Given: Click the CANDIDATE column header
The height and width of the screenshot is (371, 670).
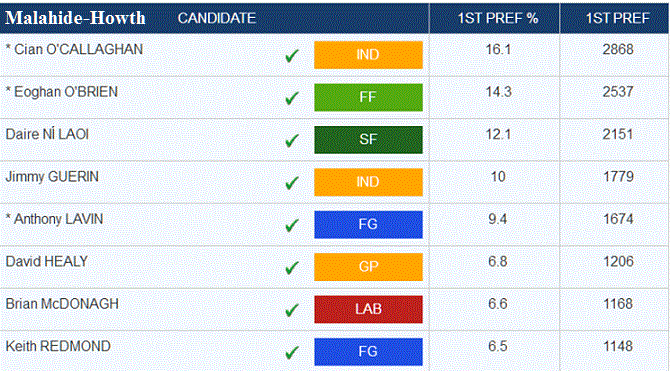Looking at the screenshot, I should 217,18.
